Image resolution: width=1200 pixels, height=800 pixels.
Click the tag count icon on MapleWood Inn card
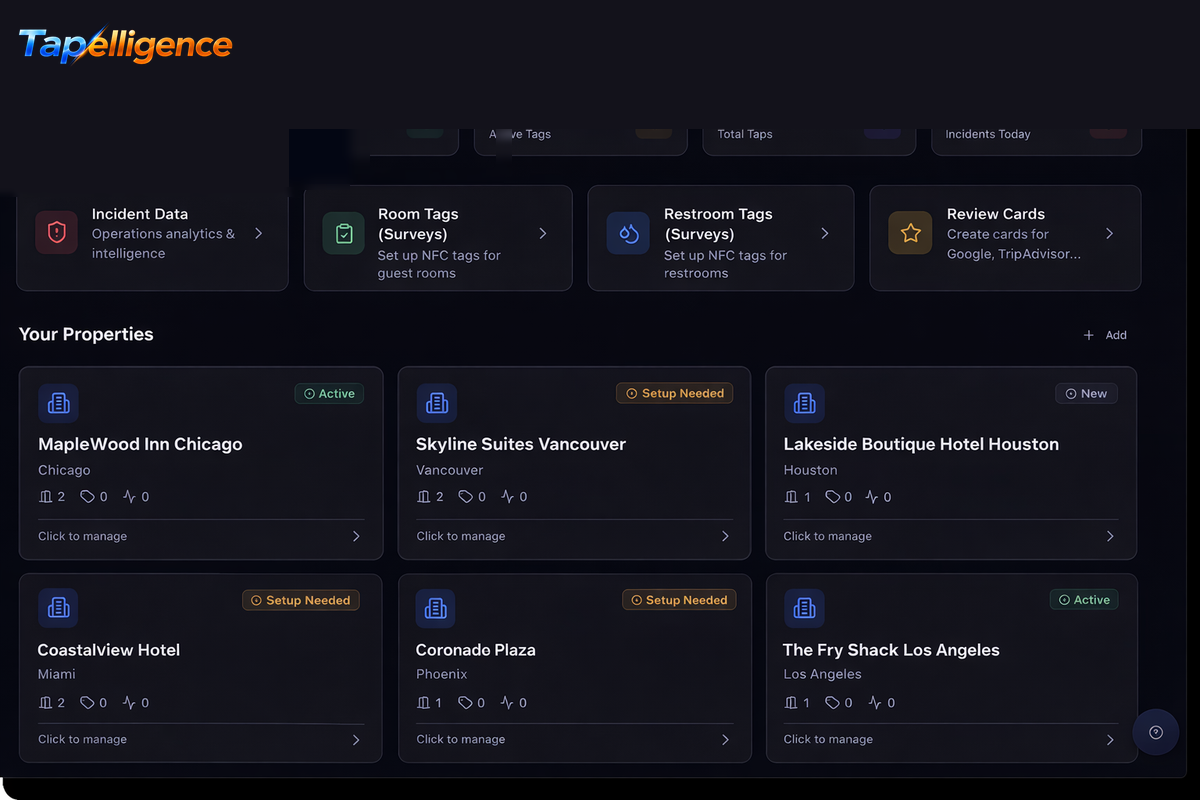click(87, 497)
